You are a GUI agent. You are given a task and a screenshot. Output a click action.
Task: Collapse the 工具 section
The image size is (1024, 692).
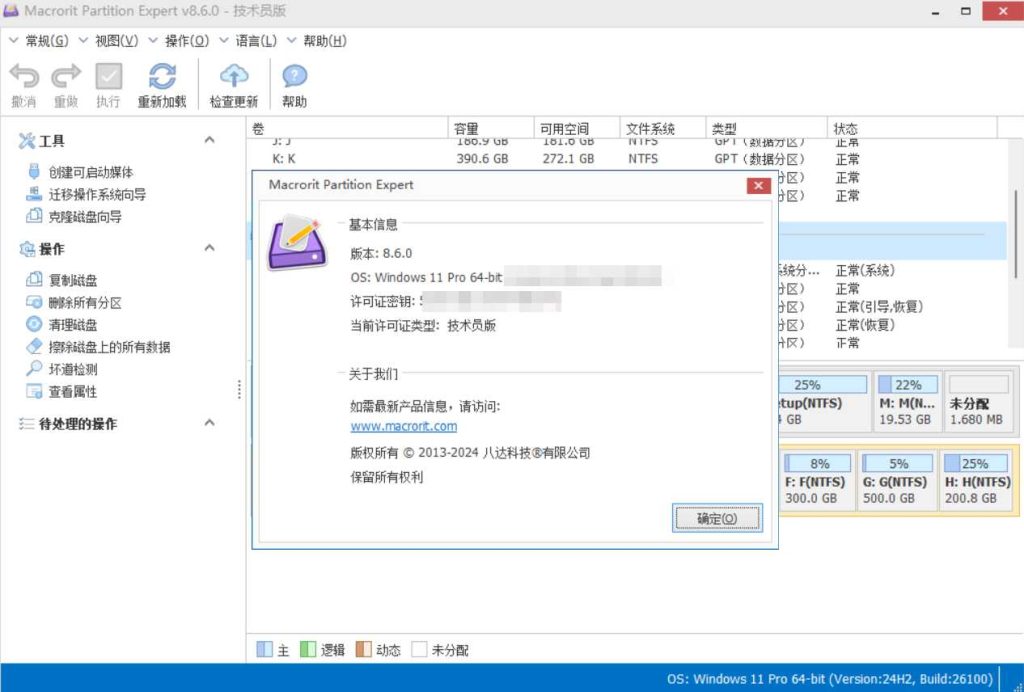tap(210, 140)
